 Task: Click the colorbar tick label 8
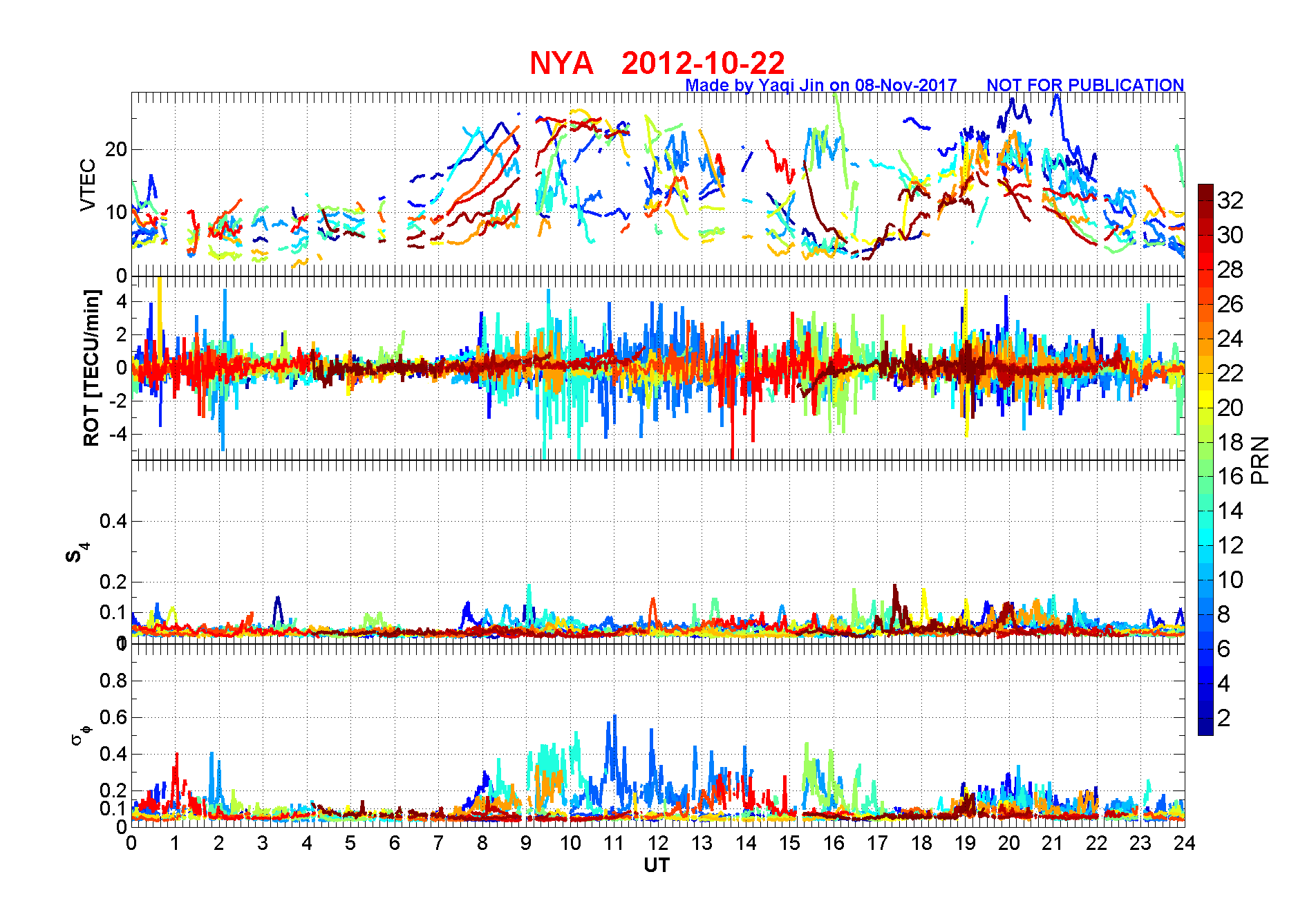[1224, 614]
